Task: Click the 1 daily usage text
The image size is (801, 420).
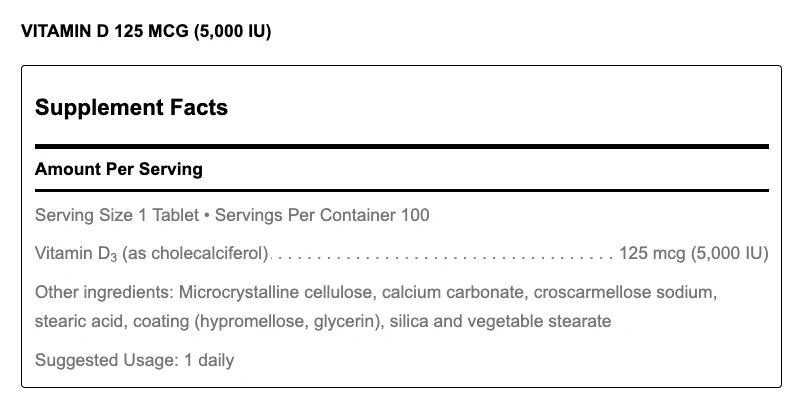Action: point(209,360)
